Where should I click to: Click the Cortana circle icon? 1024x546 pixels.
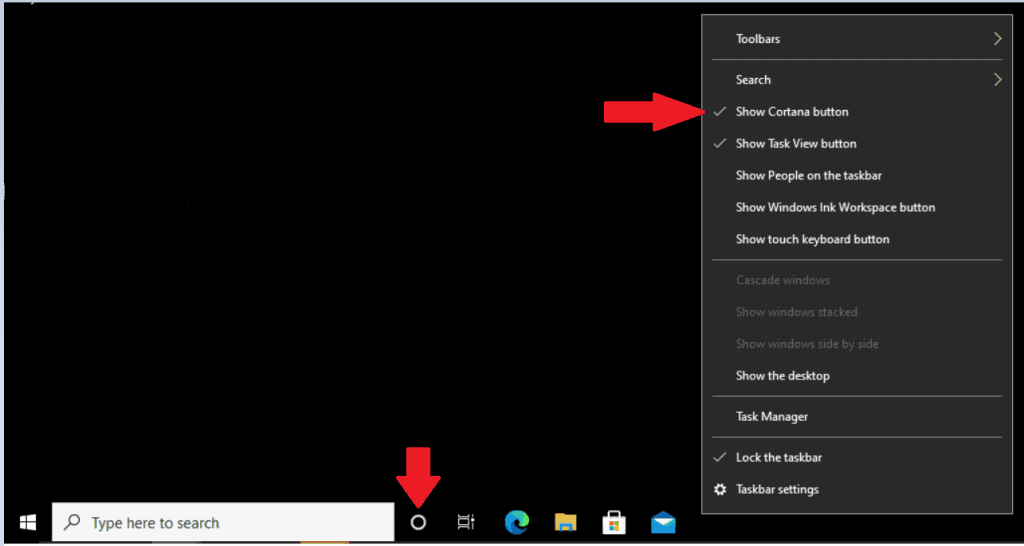419,522
